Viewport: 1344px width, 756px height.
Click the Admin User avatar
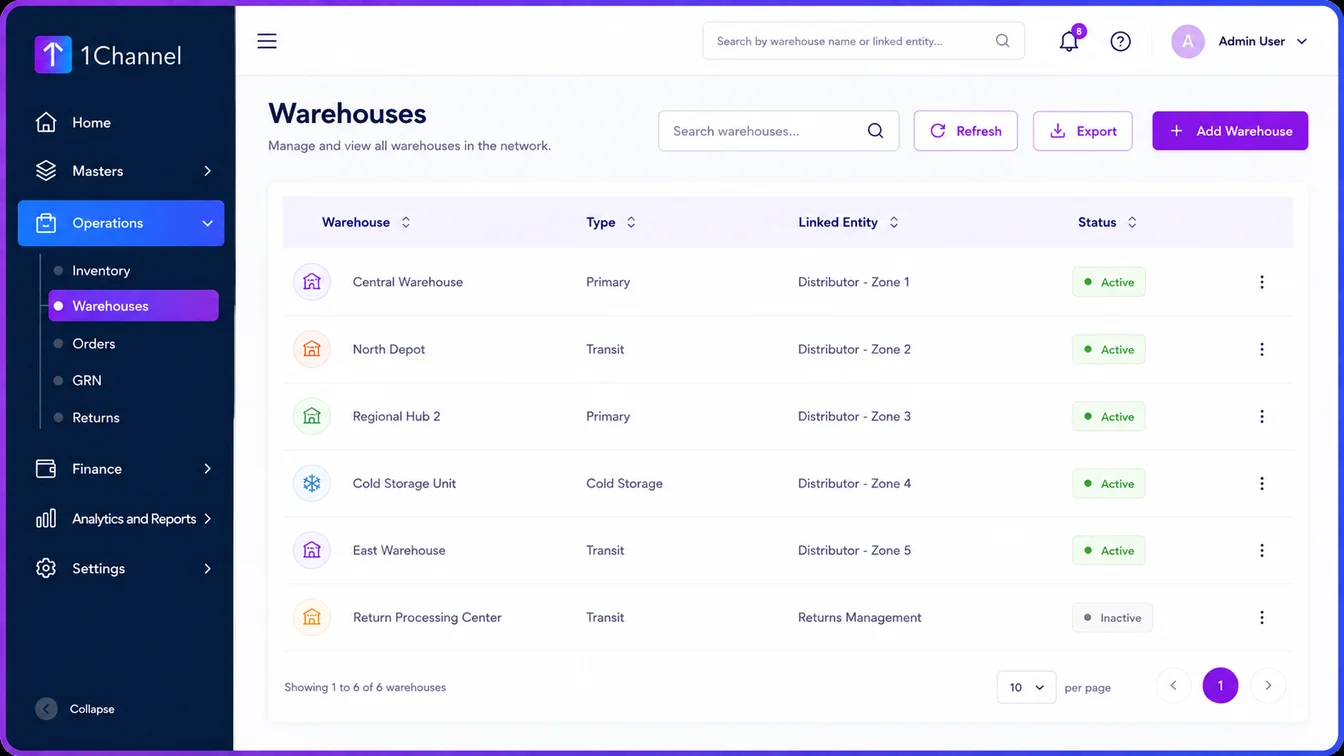pyautogui.click(x=1188, y=41)
